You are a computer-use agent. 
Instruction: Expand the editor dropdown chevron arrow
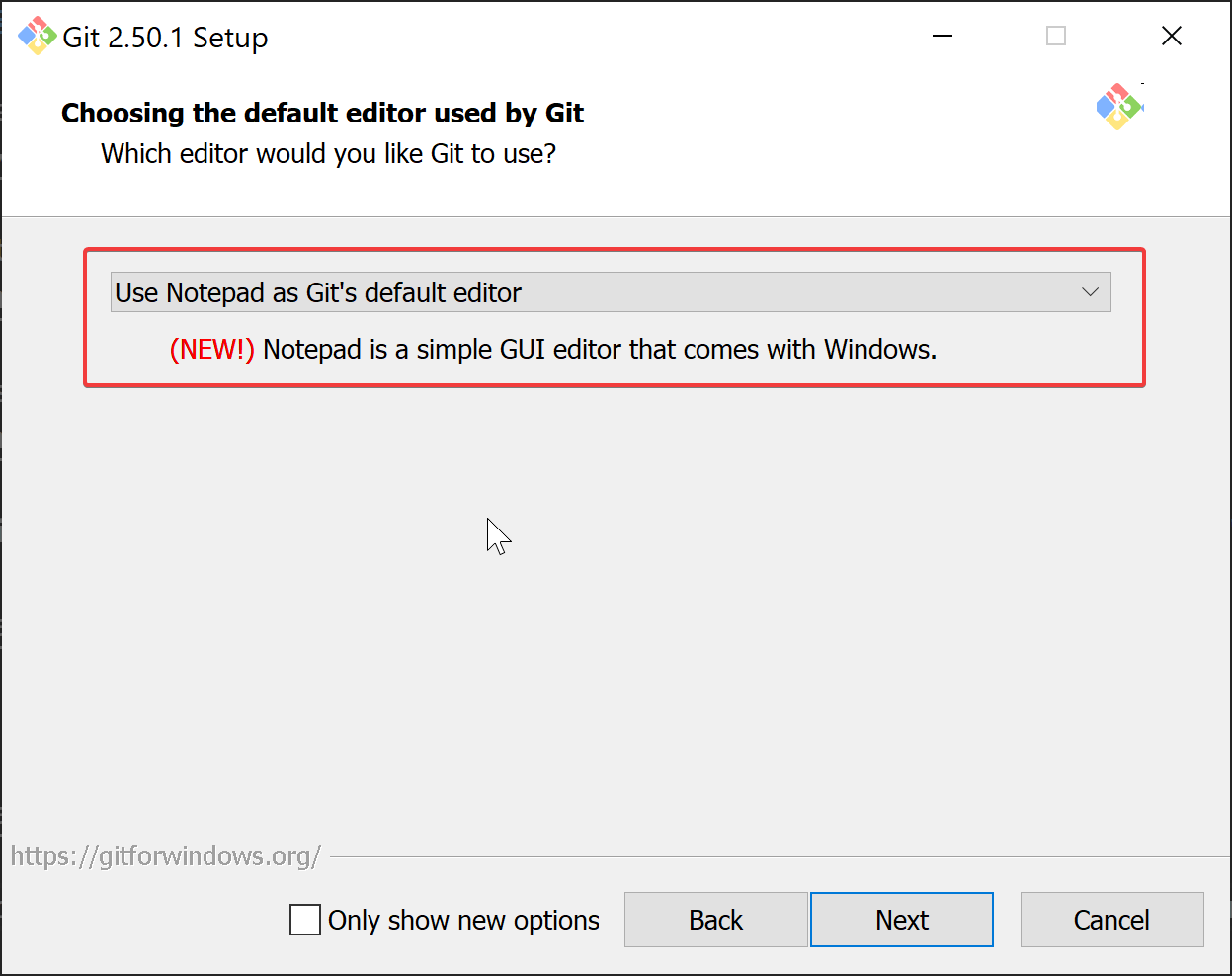click(x=1090, y=292)
